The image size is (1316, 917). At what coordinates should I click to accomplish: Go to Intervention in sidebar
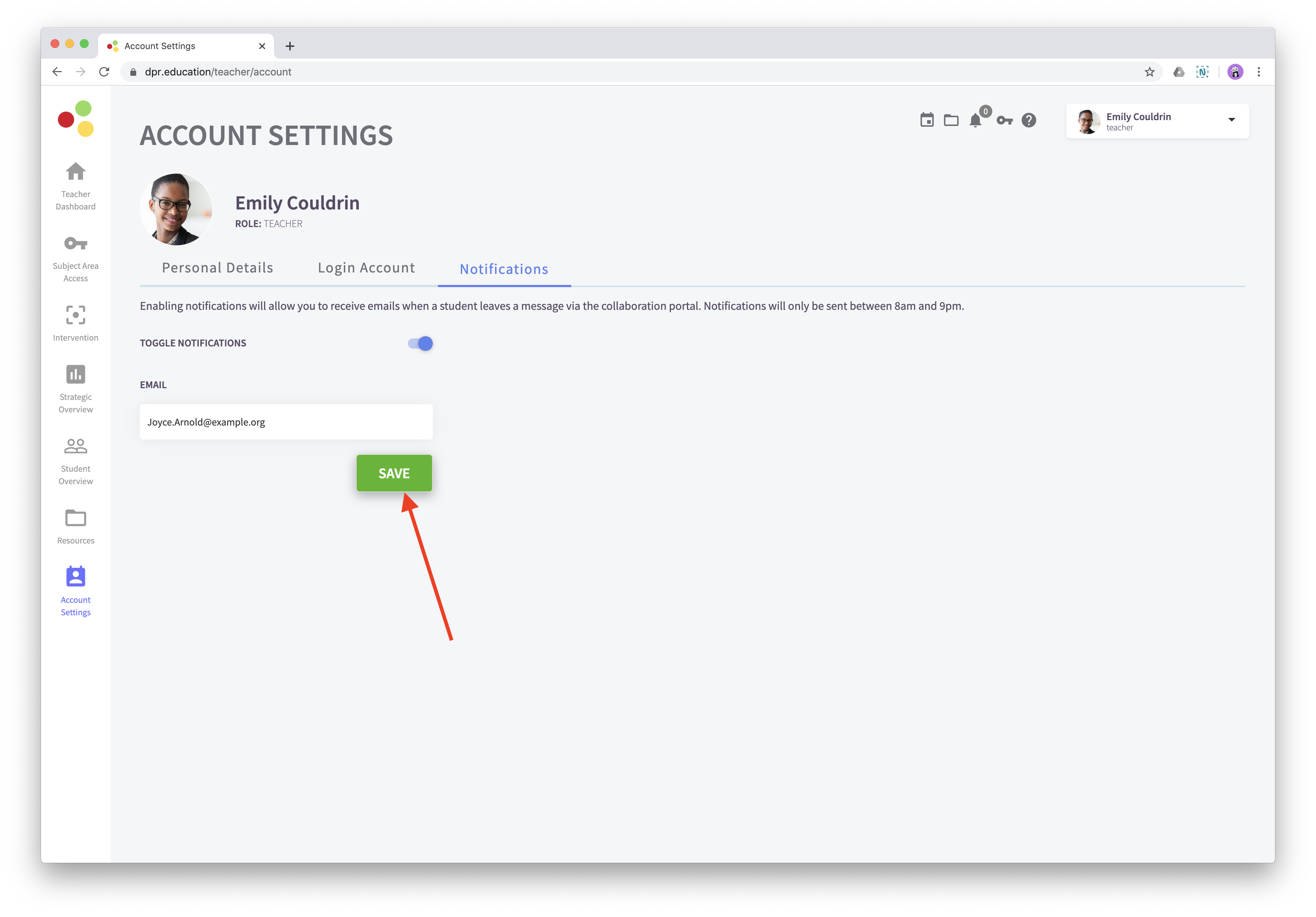[x=76, y=315]
